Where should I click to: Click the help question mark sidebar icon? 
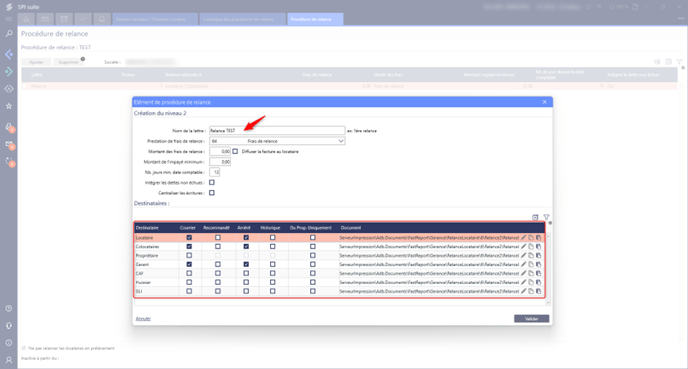coord(9,308)
